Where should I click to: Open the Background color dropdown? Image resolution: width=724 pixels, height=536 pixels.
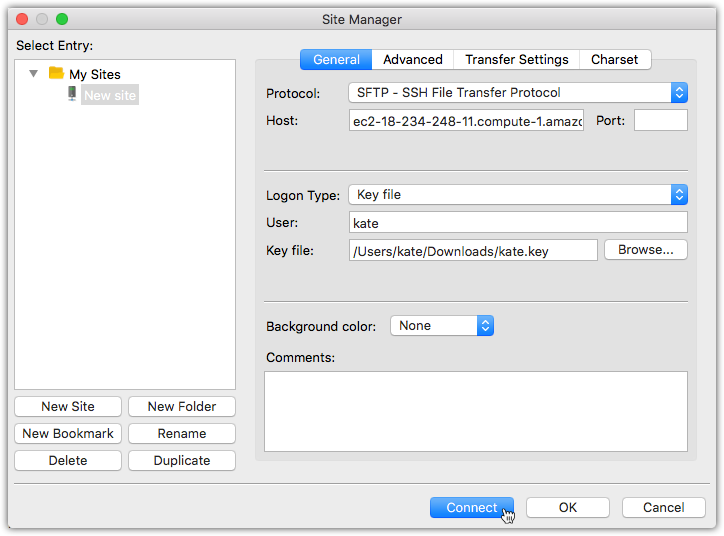442,326
